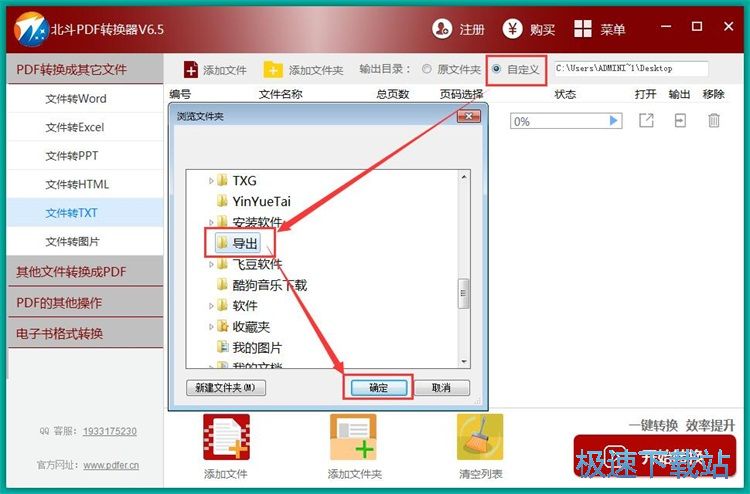Click the 文件名称 column header
750x494 pixels.
point(280,94)
